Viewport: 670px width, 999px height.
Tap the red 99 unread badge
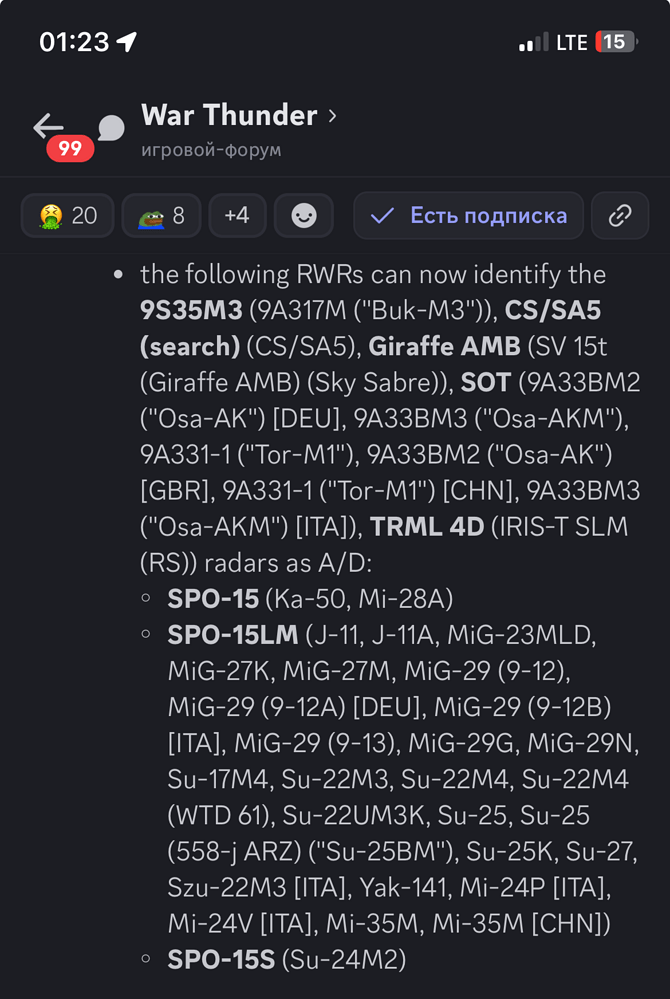click(70, 149)
